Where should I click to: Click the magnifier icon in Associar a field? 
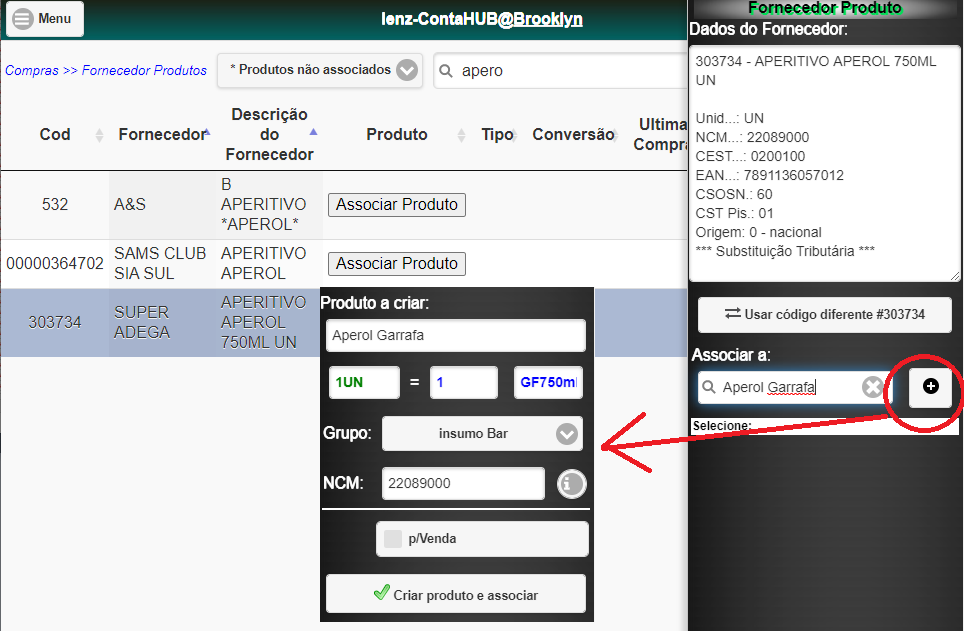[709, 387]
